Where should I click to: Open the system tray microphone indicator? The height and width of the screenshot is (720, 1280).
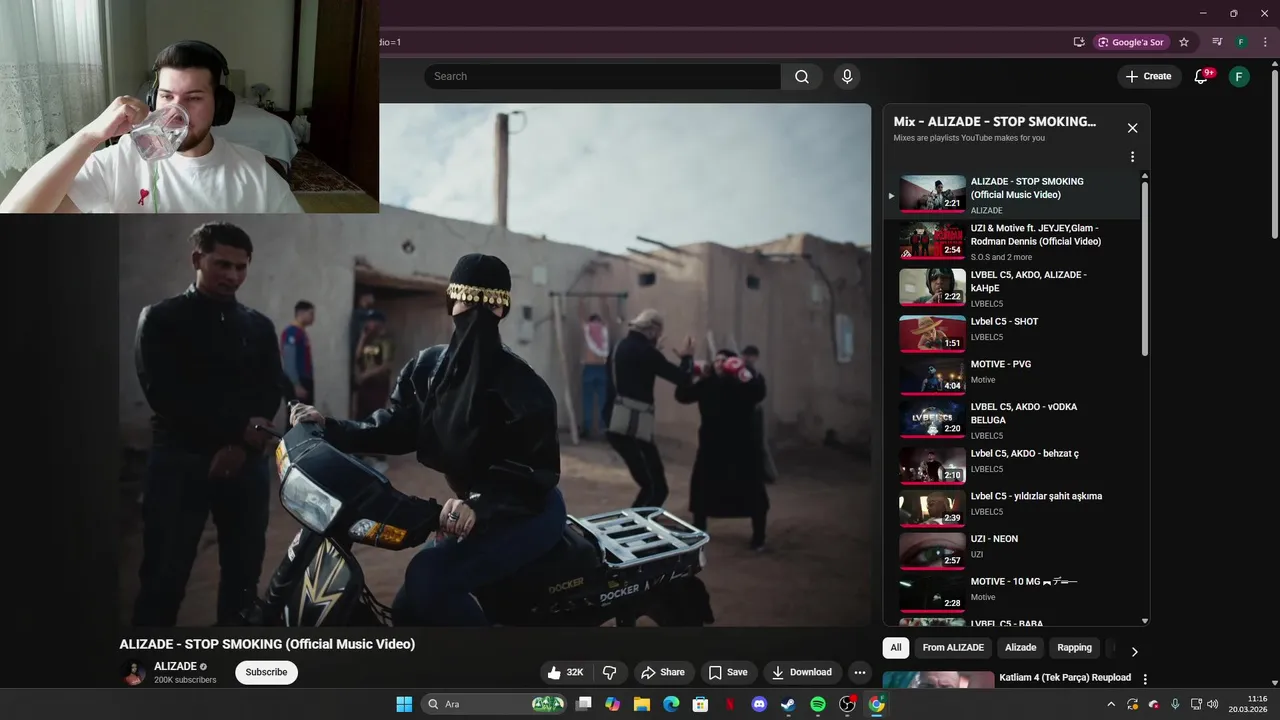tap(1175, 704)
